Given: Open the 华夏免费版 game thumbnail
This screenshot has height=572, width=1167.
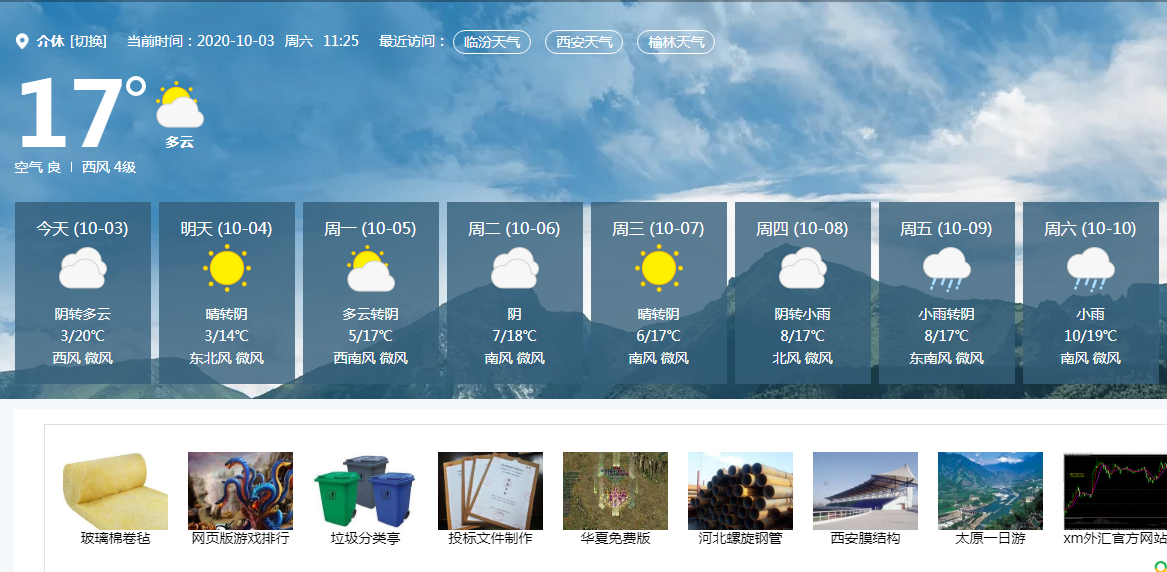Looking at the screenshot, I should [616, 491].
